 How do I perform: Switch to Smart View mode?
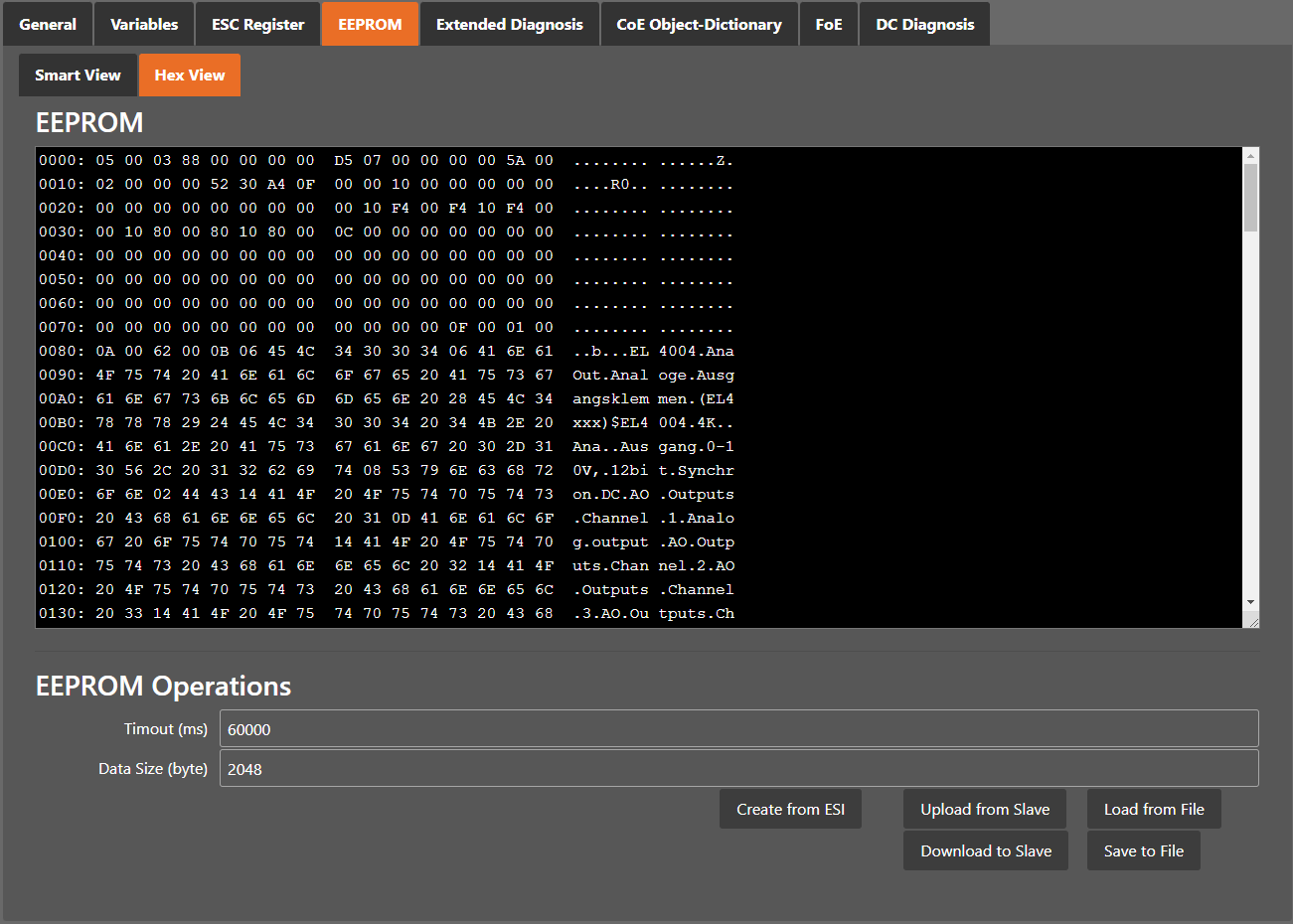point(77,75)
